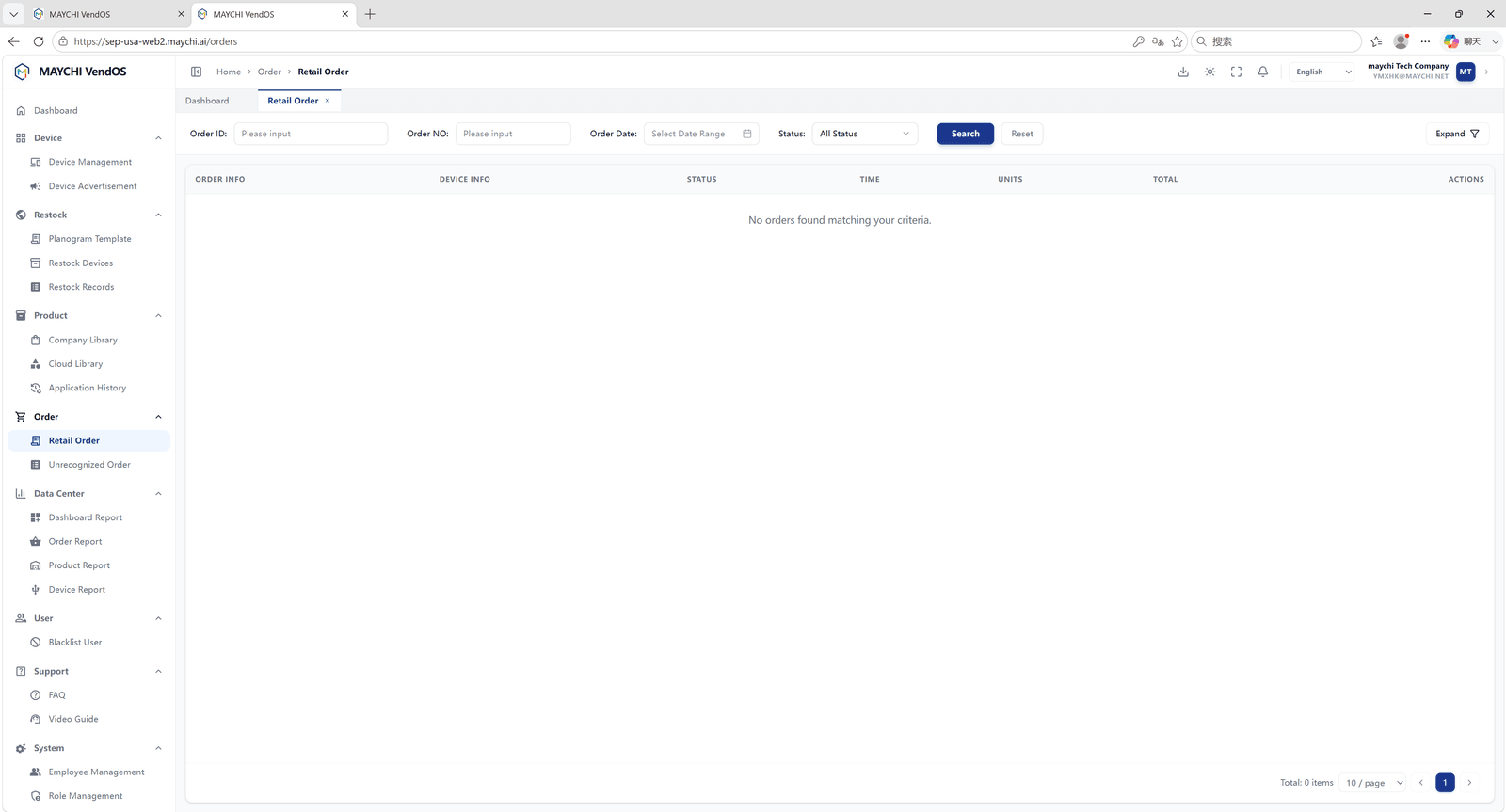Open Planogram Template page

(88, 239)
